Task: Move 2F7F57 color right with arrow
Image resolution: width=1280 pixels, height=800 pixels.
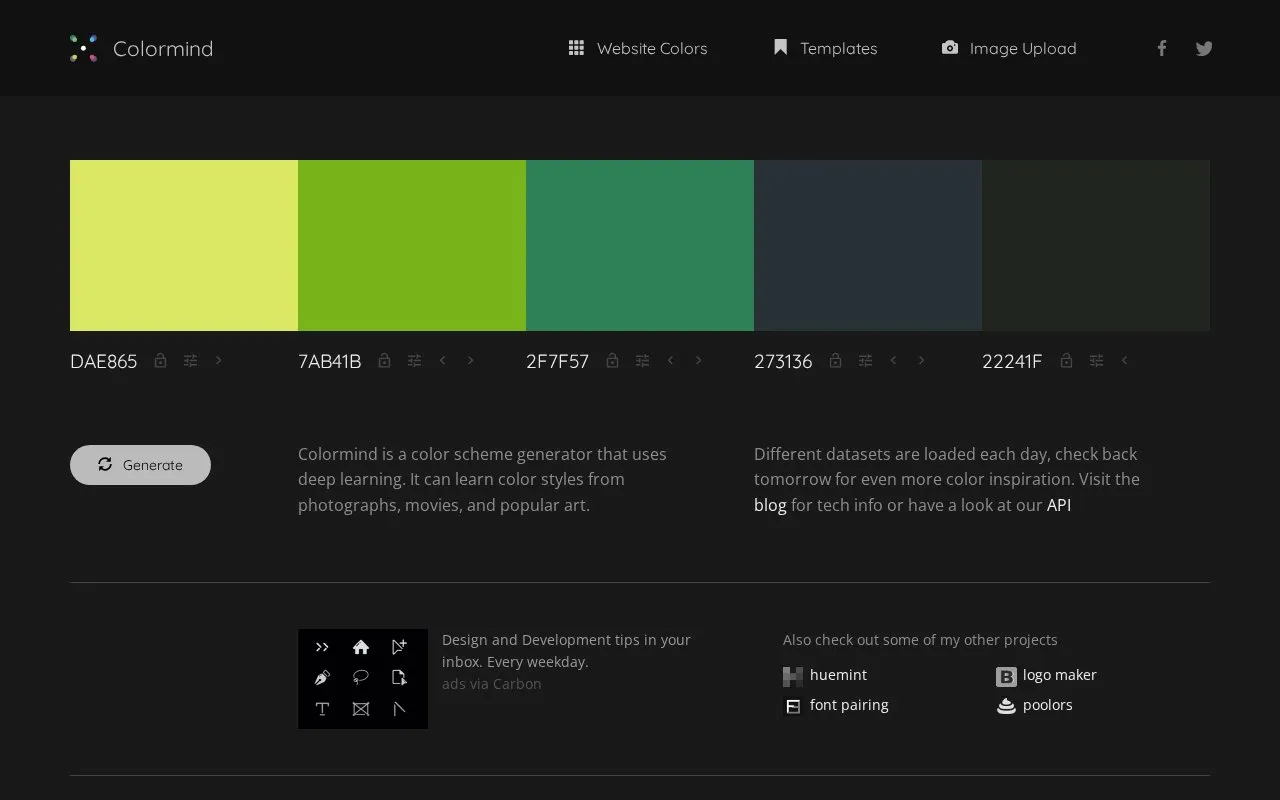Action: coord(699,360)
